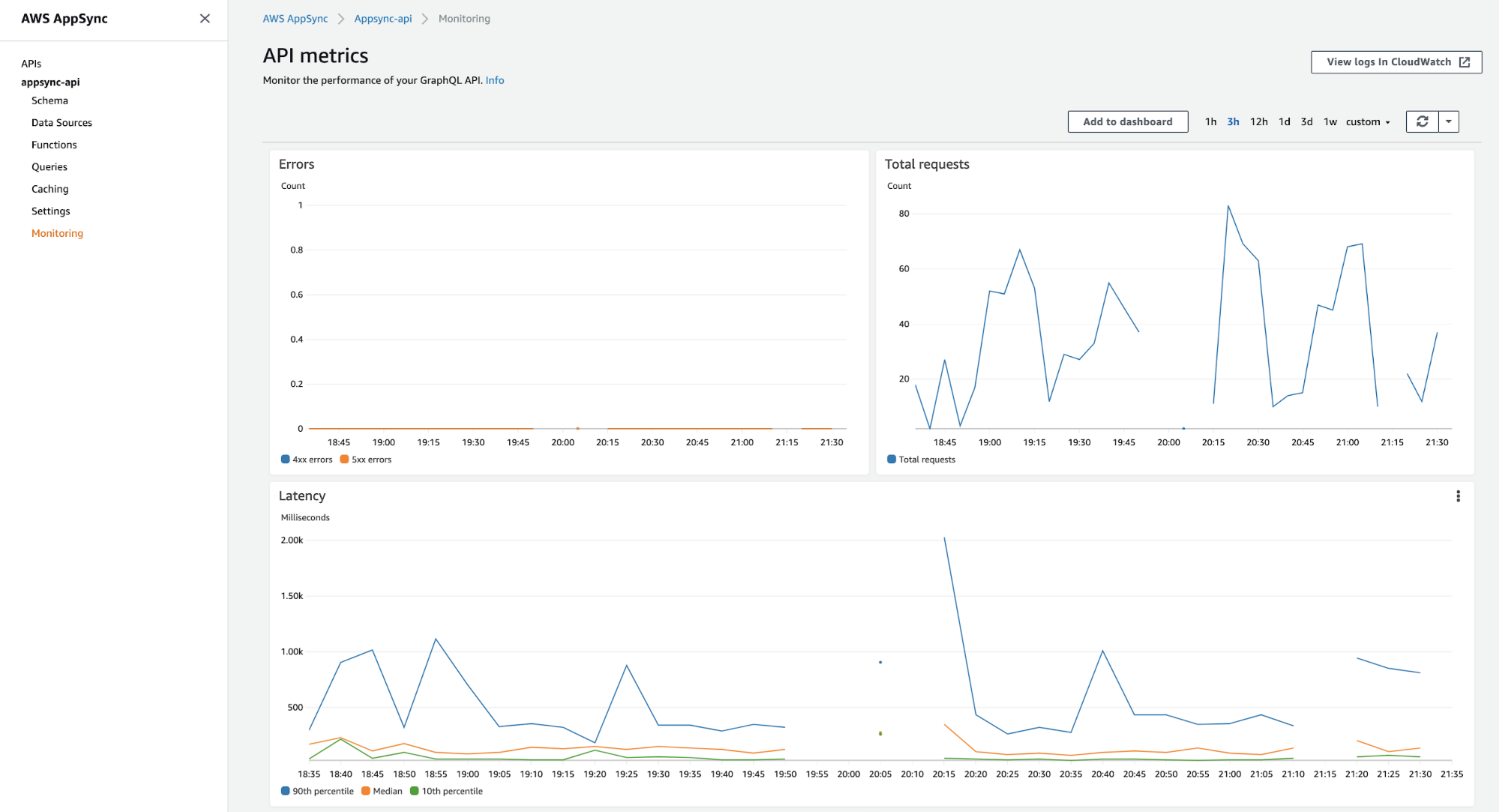Open the Latency widget three-dot menu
1499x812 pixels.
(1458, 496)
